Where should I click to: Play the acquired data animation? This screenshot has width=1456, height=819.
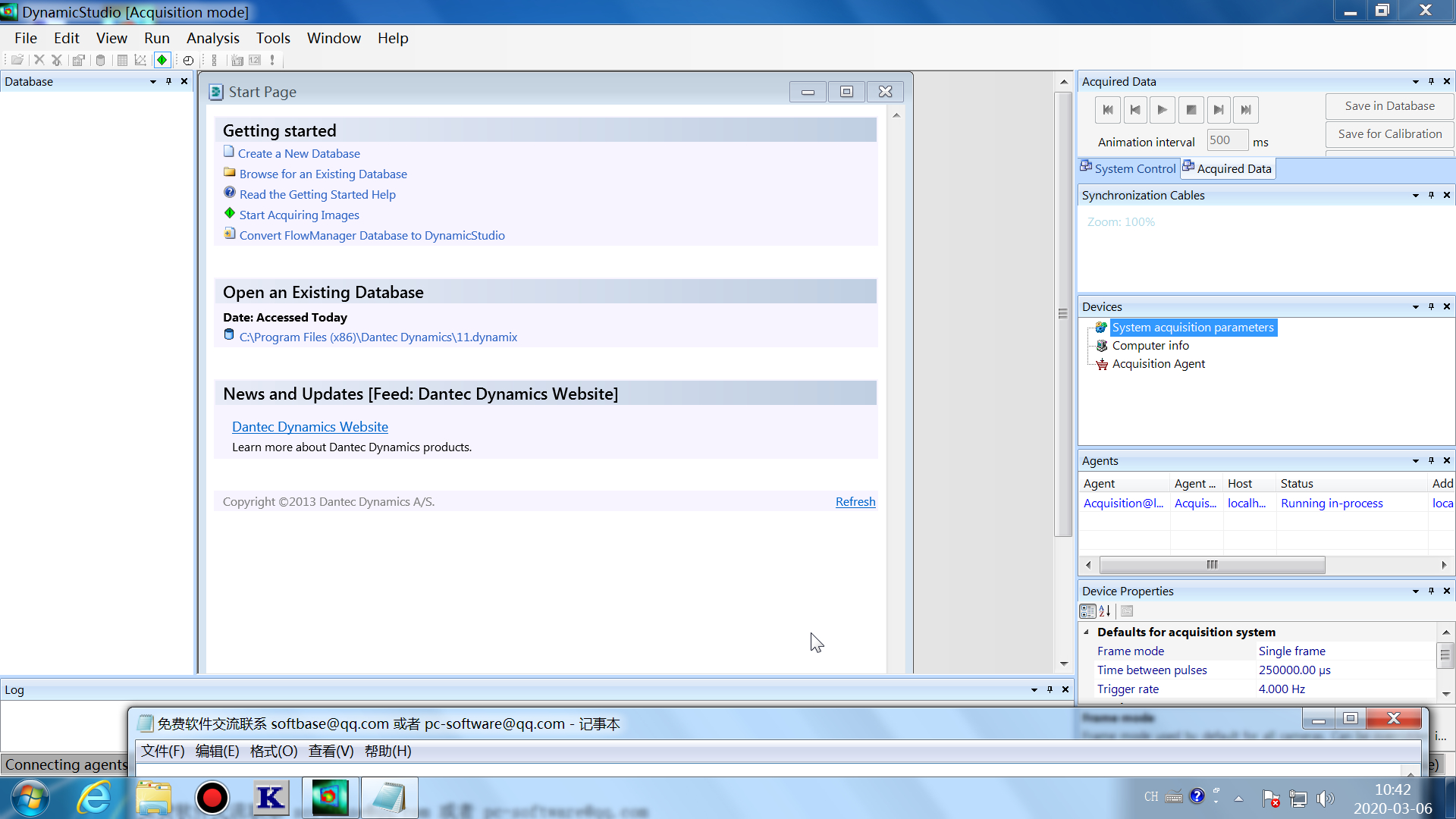pyautogui.click(x=1163, y=110)
